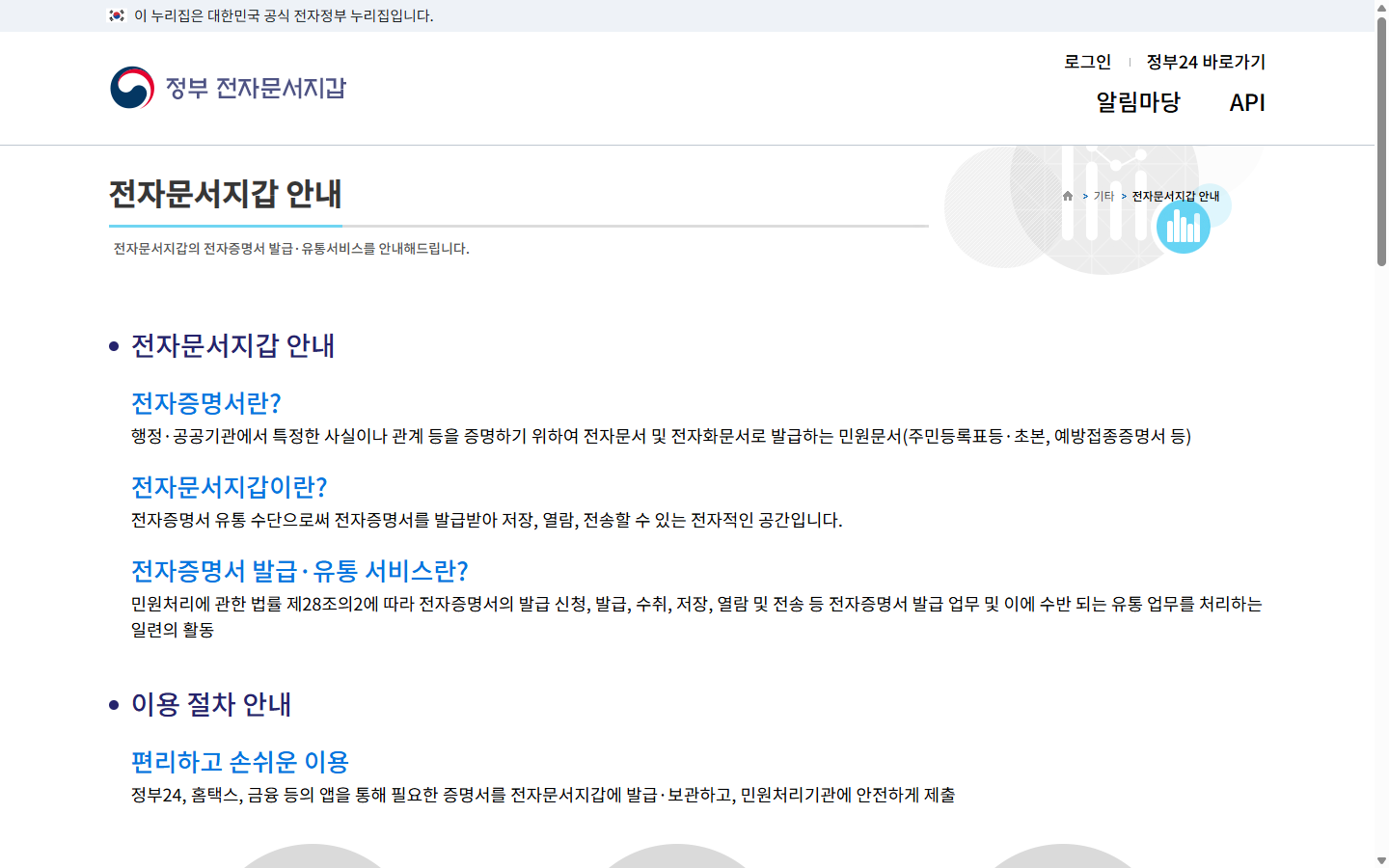Click the 전자증명서 발급·유통 서비스란? heading

pyautogui.click(x=300, y=571)
